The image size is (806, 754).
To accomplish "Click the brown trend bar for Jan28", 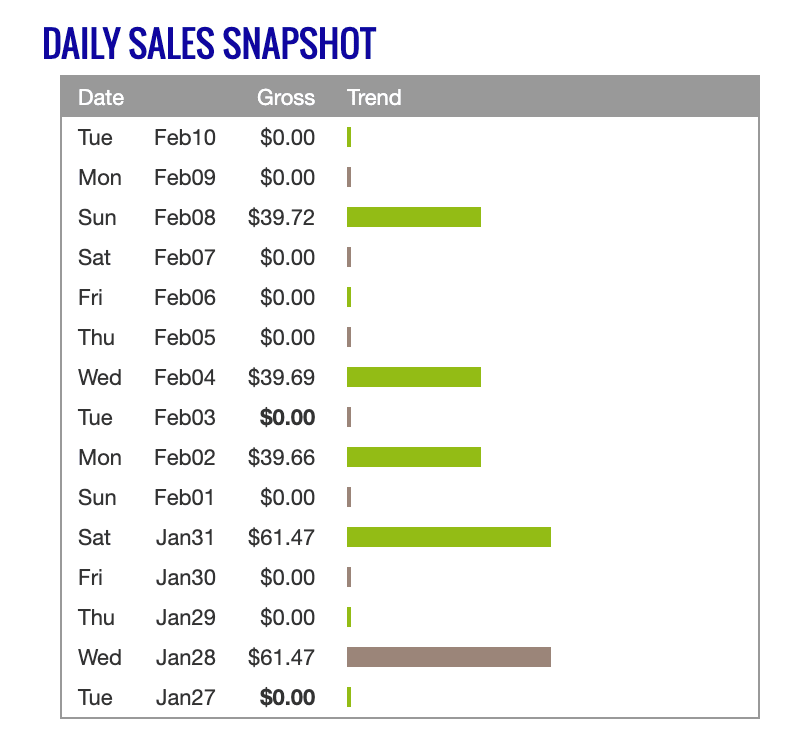I will [449, 657].
